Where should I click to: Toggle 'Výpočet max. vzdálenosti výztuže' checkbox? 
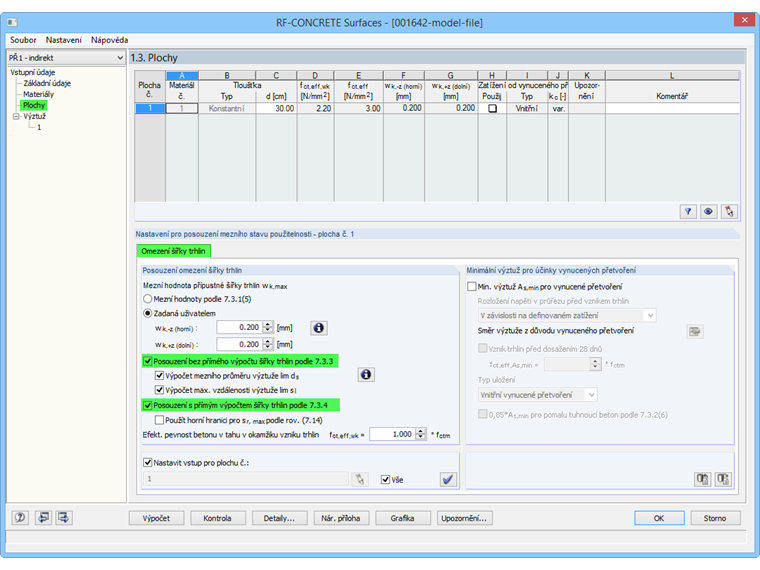[x=159, y=390]
